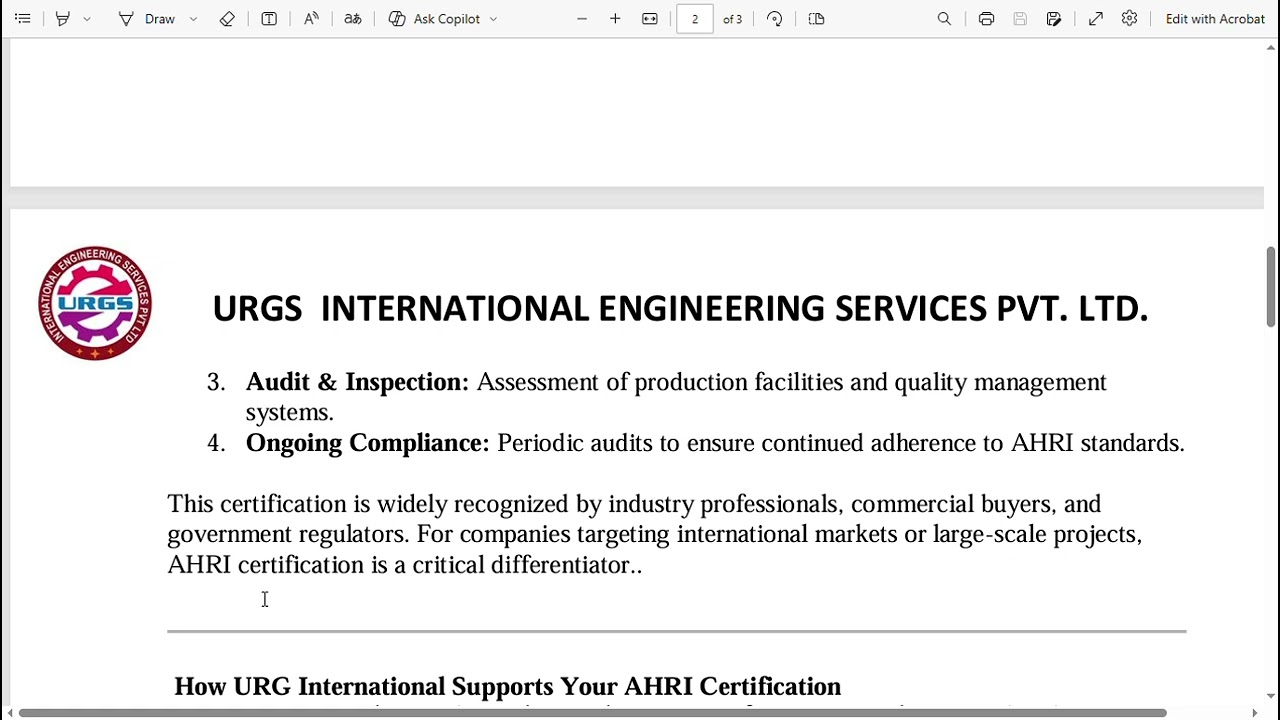The width and height of the screenshot is (1280, 720).
Task: Click the 'How URG International Supports' heading
Action: click(508, 686)
